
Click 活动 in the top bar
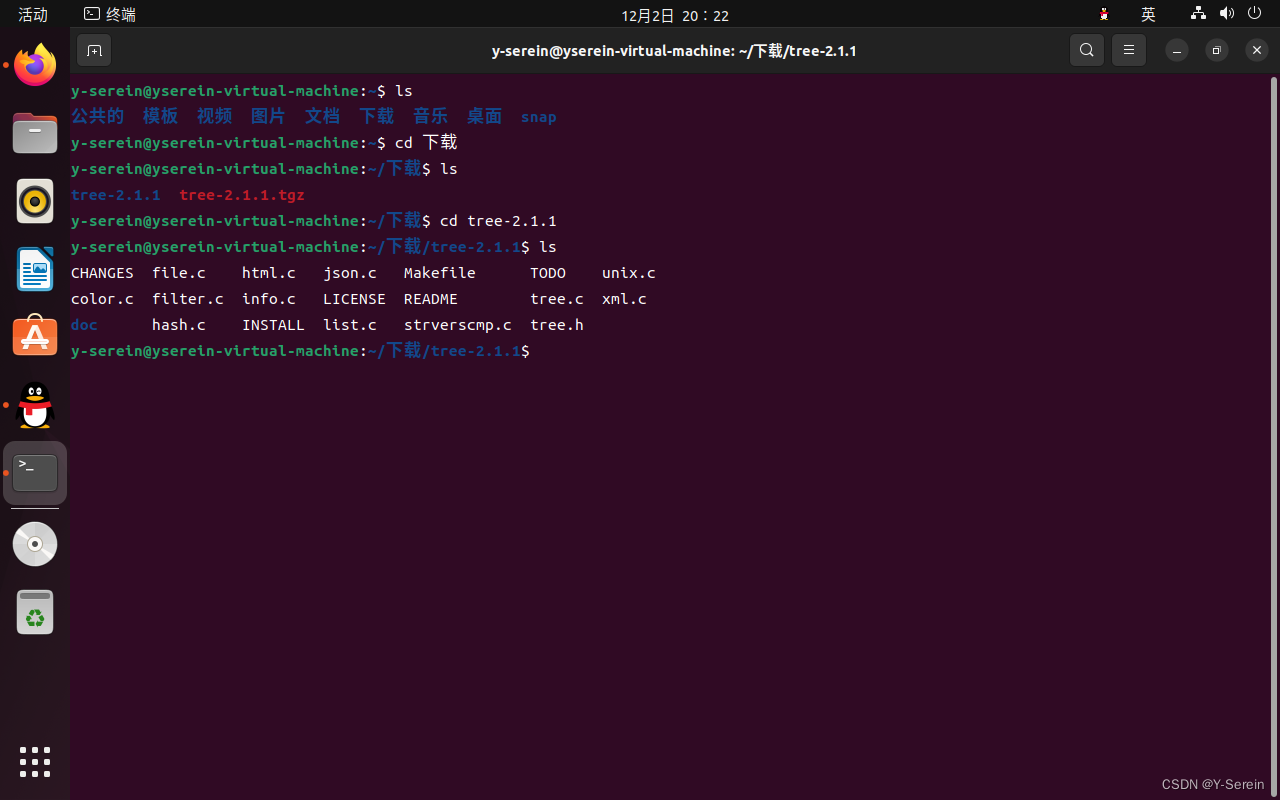(33, 14)
